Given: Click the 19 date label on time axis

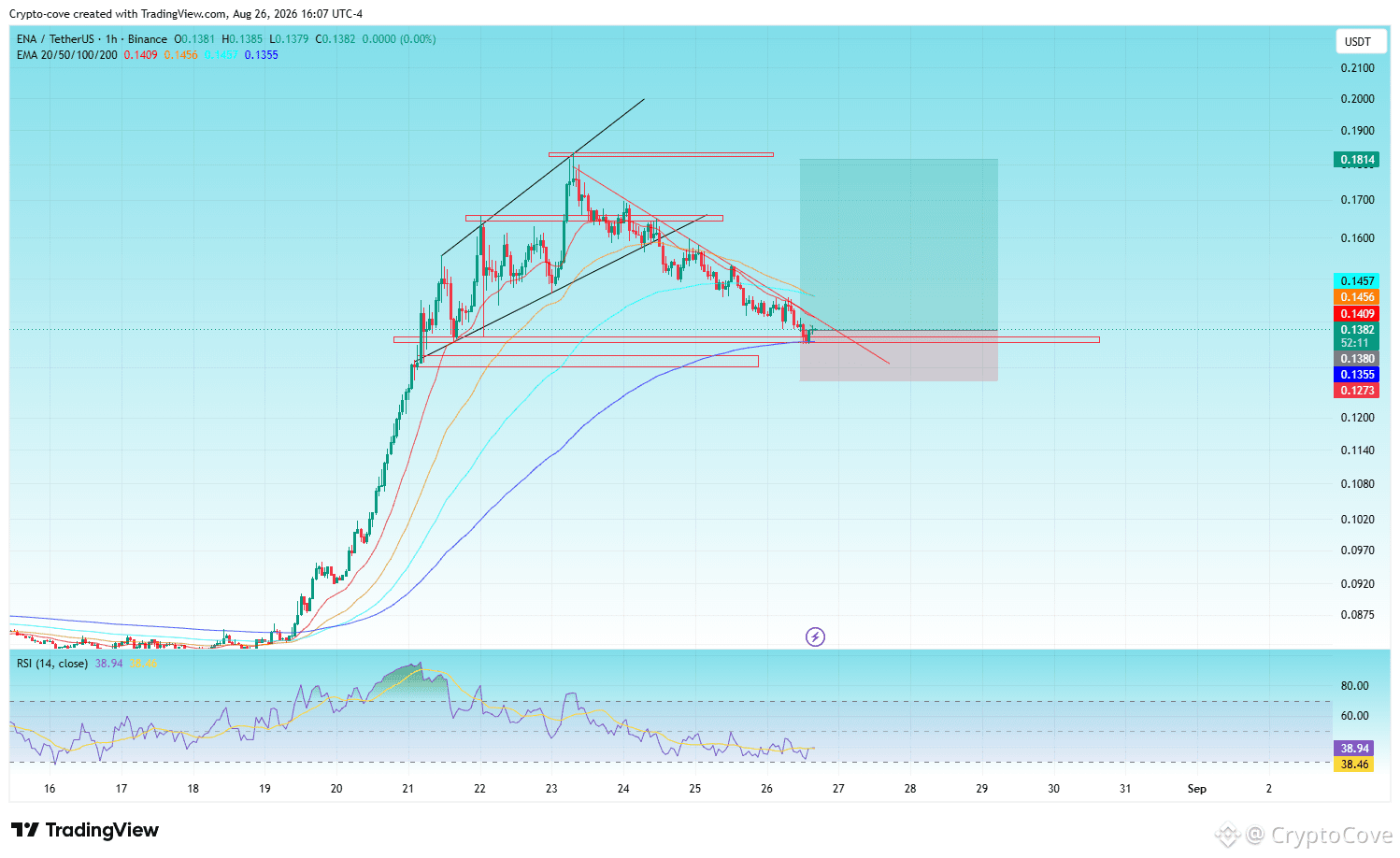Looking at the screenshot, I should 264,789.
